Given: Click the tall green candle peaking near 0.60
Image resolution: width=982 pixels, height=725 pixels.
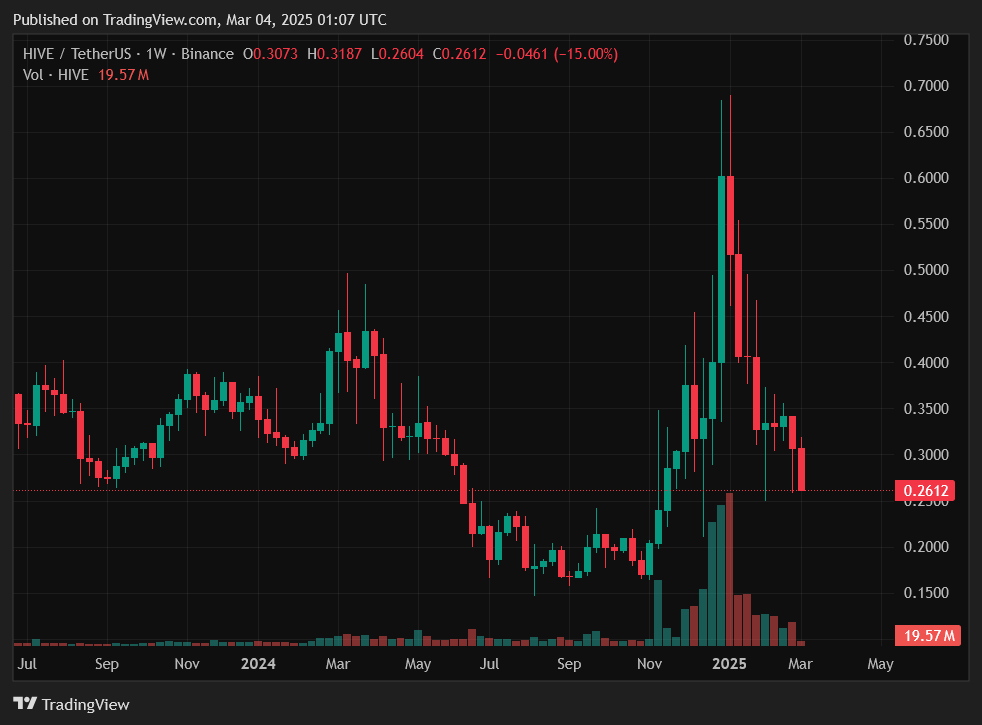Looking at the screenshot, I should [x=721, y=269].
